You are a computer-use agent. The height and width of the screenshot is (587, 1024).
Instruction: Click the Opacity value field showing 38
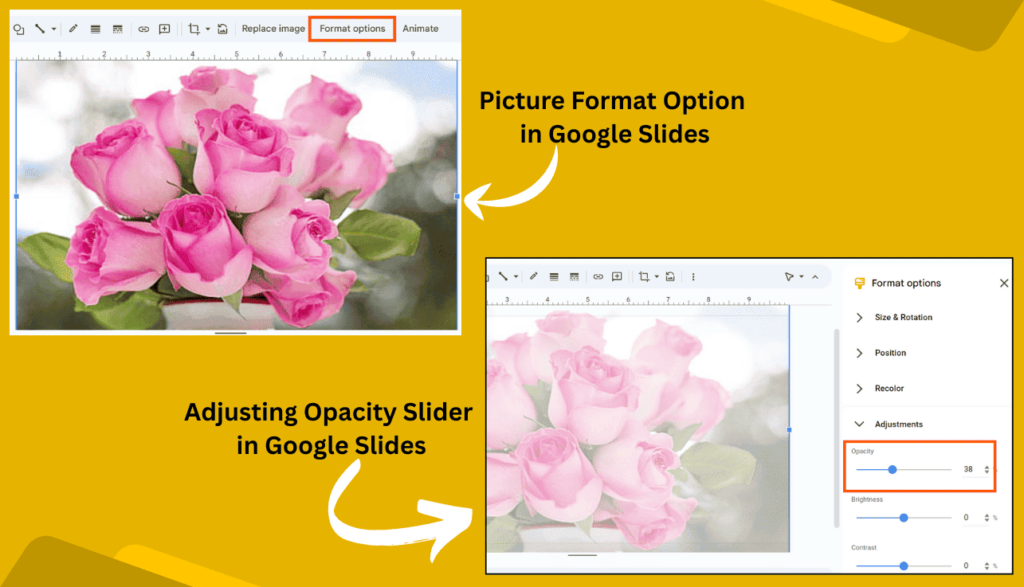969,469
